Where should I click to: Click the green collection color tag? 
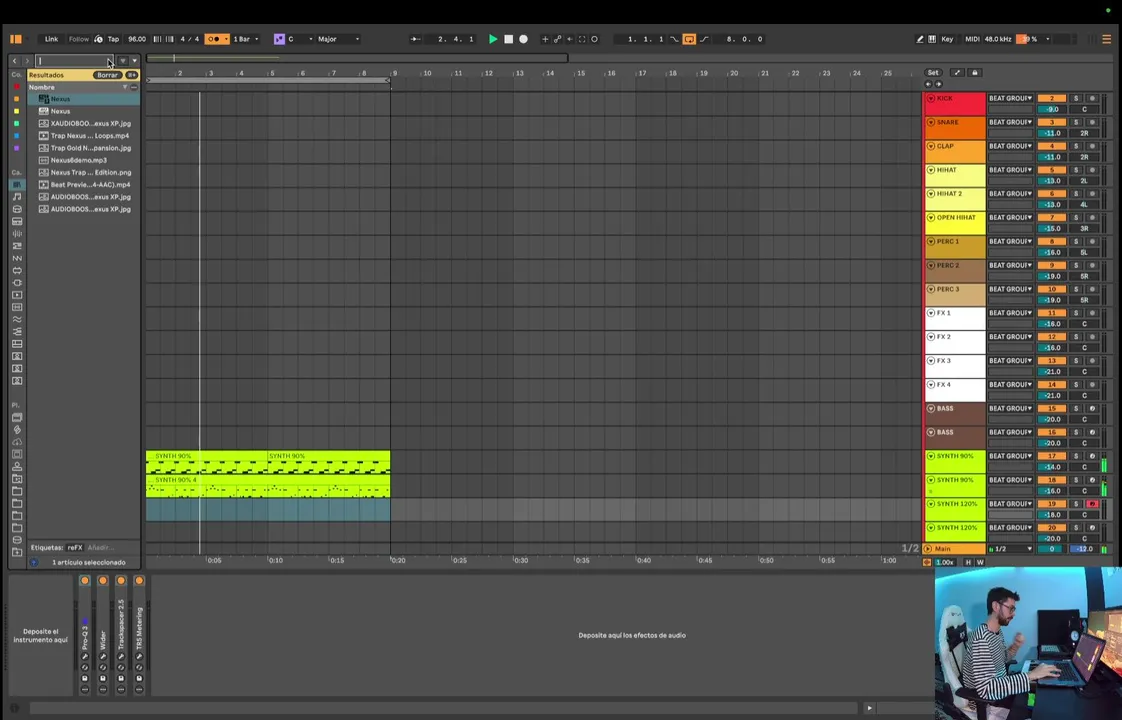pos(16,123)
